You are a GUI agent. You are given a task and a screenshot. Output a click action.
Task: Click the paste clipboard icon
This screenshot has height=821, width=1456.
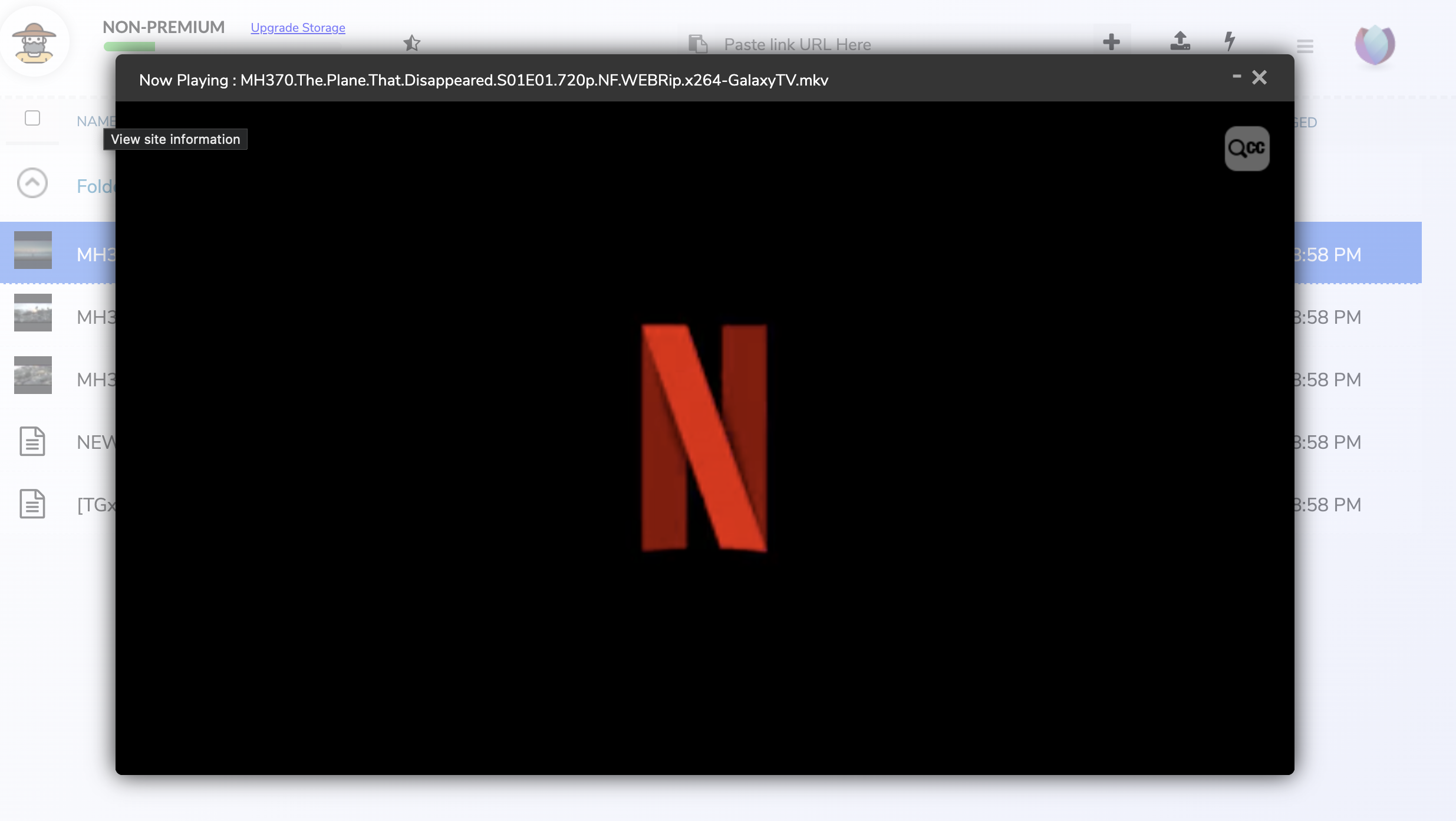[x=698, y=44]
